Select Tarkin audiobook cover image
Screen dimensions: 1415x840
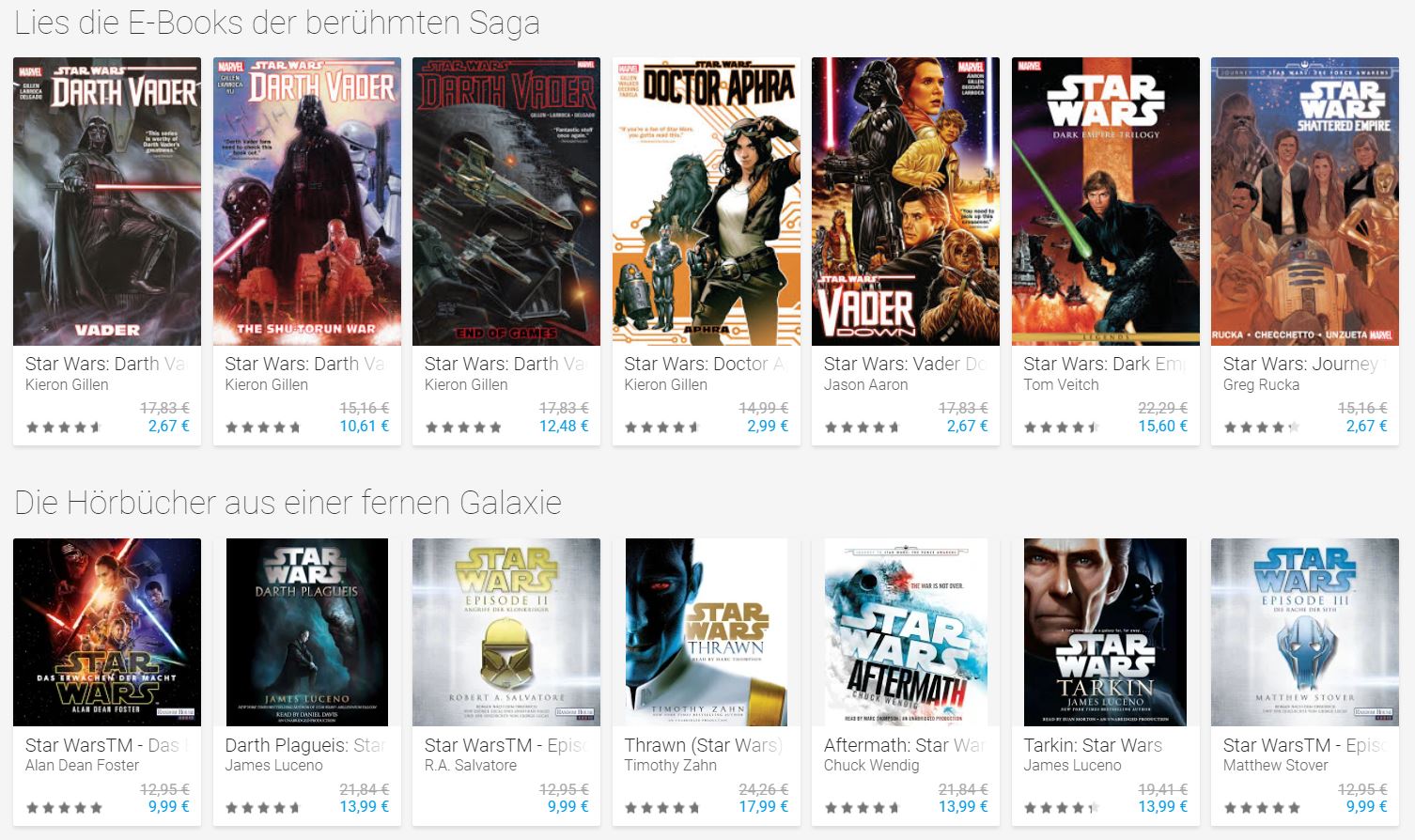tap(1106, 632)
